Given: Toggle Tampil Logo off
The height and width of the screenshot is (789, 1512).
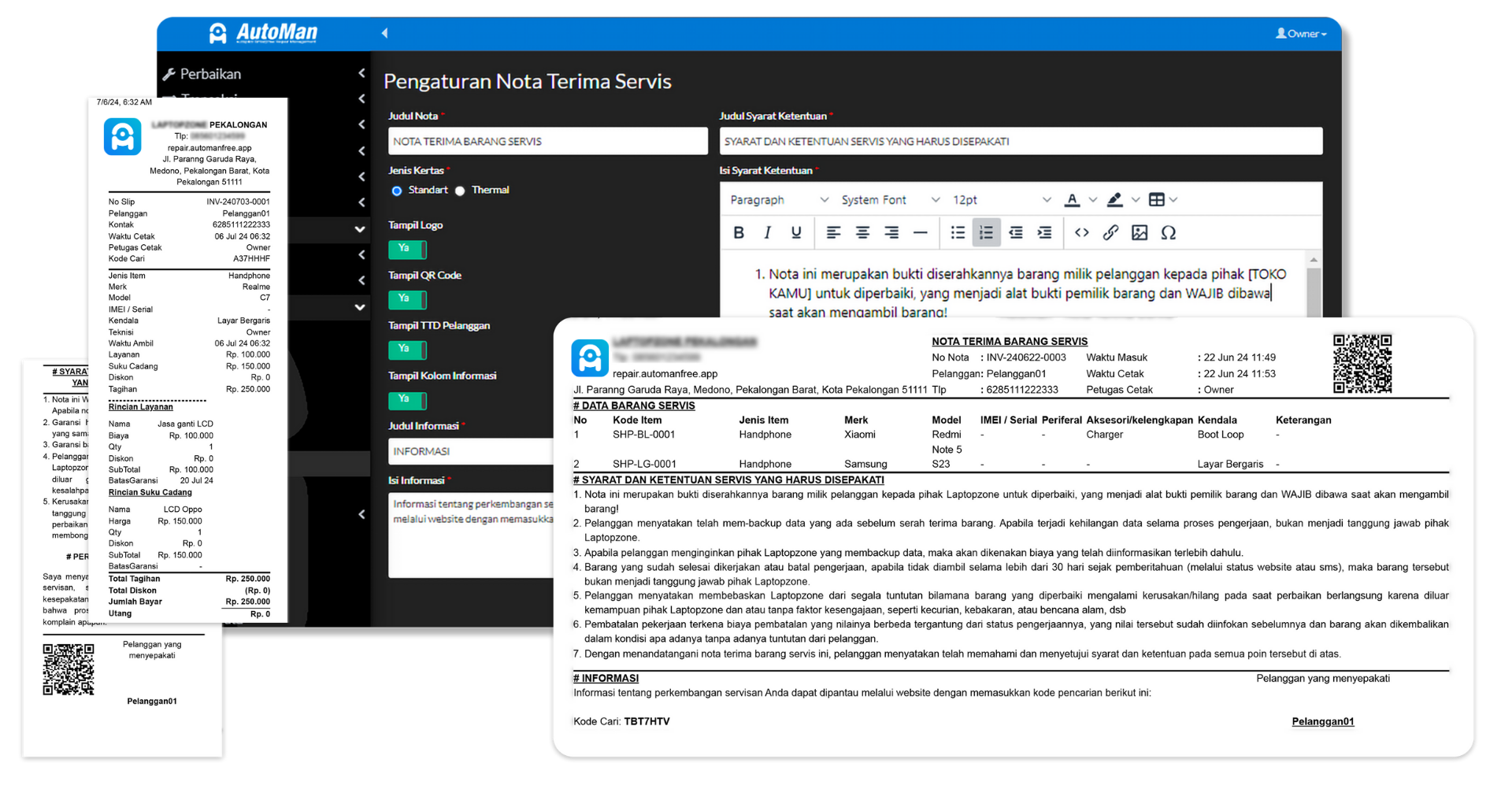Looking at the screenshot, I should [407, 249].
